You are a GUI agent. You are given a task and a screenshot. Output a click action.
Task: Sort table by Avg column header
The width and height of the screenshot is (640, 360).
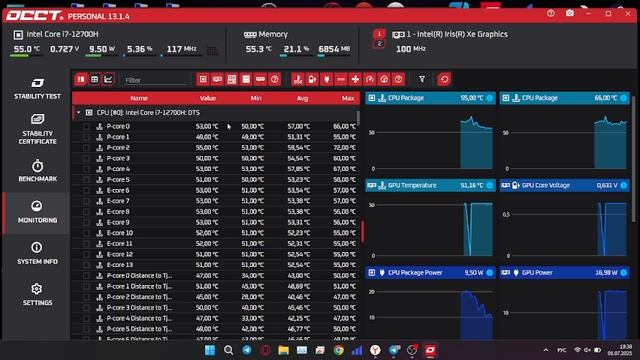point(302,98)
